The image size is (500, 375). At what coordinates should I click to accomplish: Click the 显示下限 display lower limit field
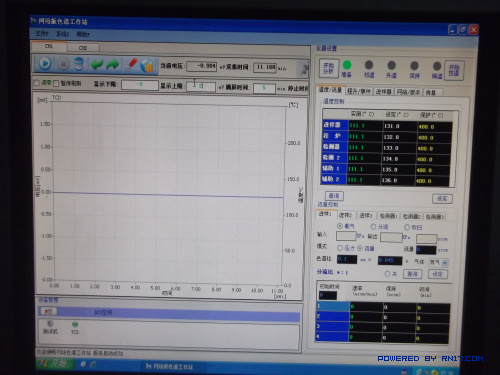point(140,85)
